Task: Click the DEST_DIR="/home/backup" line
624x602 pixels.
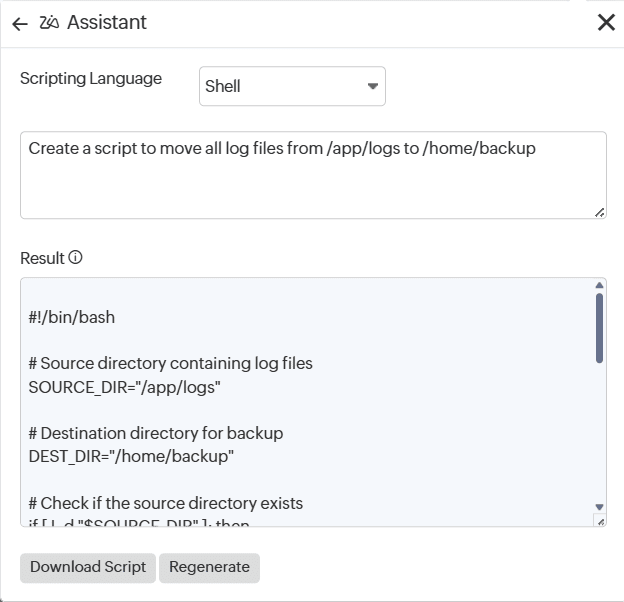Action: (131, 456)
